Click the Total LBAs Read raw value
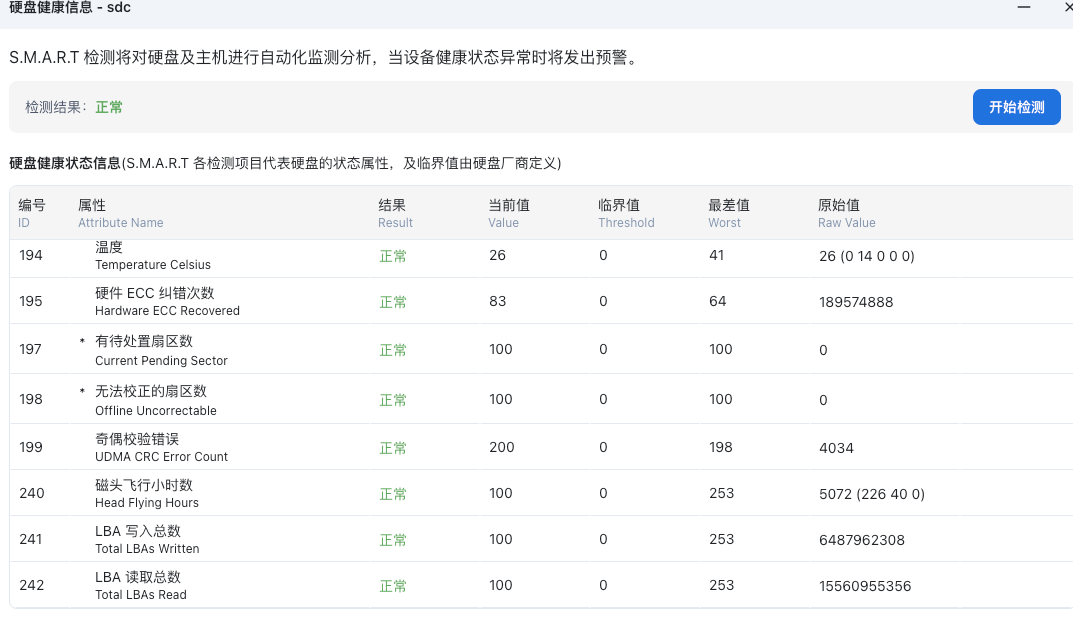The width and height of the screenshot is (1073, 617). 864,586
